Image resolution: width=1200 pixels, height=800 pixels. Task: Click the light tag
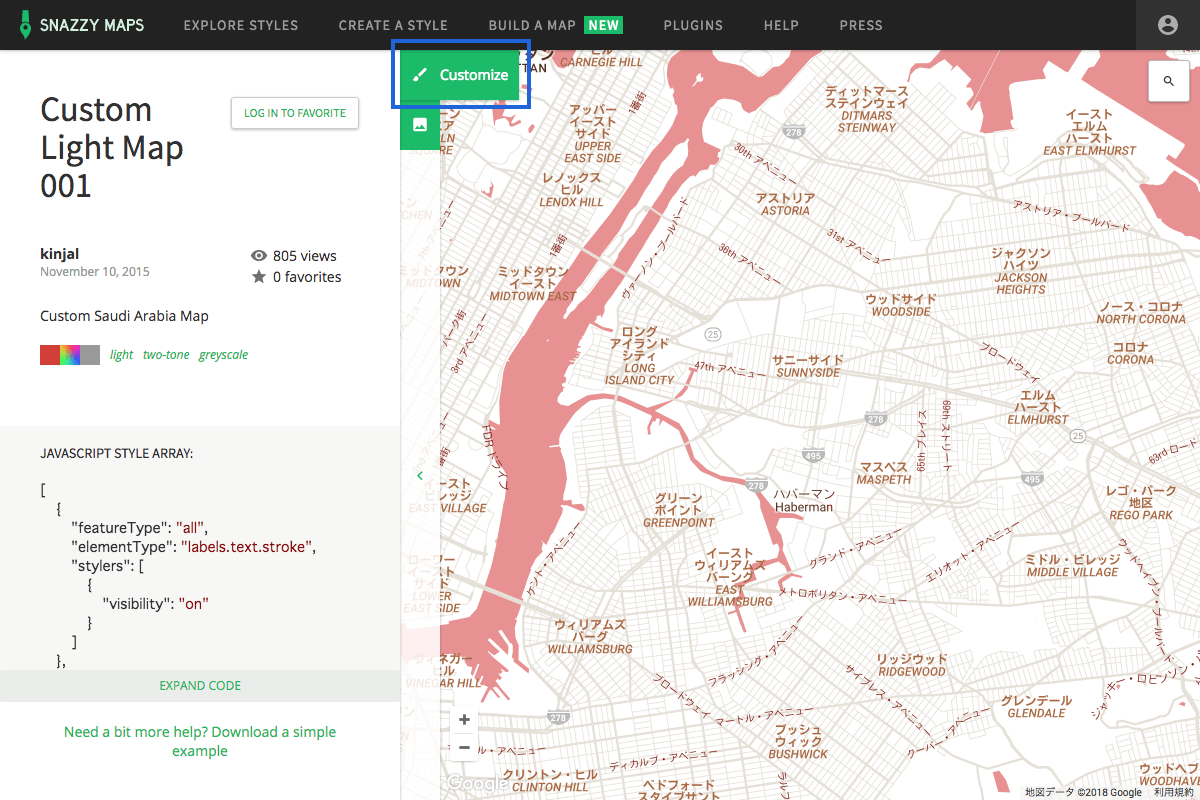pos(121,355)
